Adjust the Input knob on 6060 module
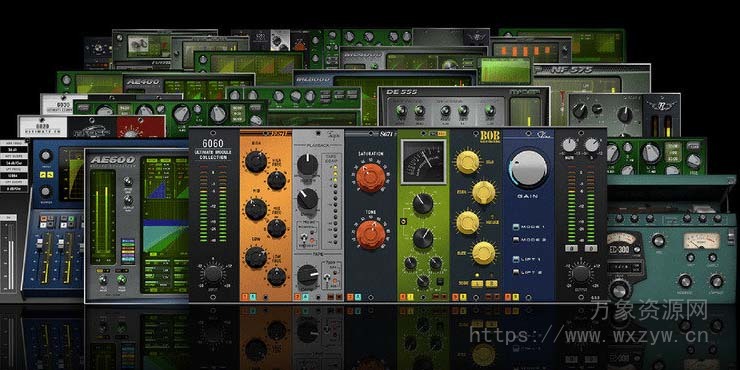Image resolution: width=740 pixels, height=370 pixels. point(213,273)
